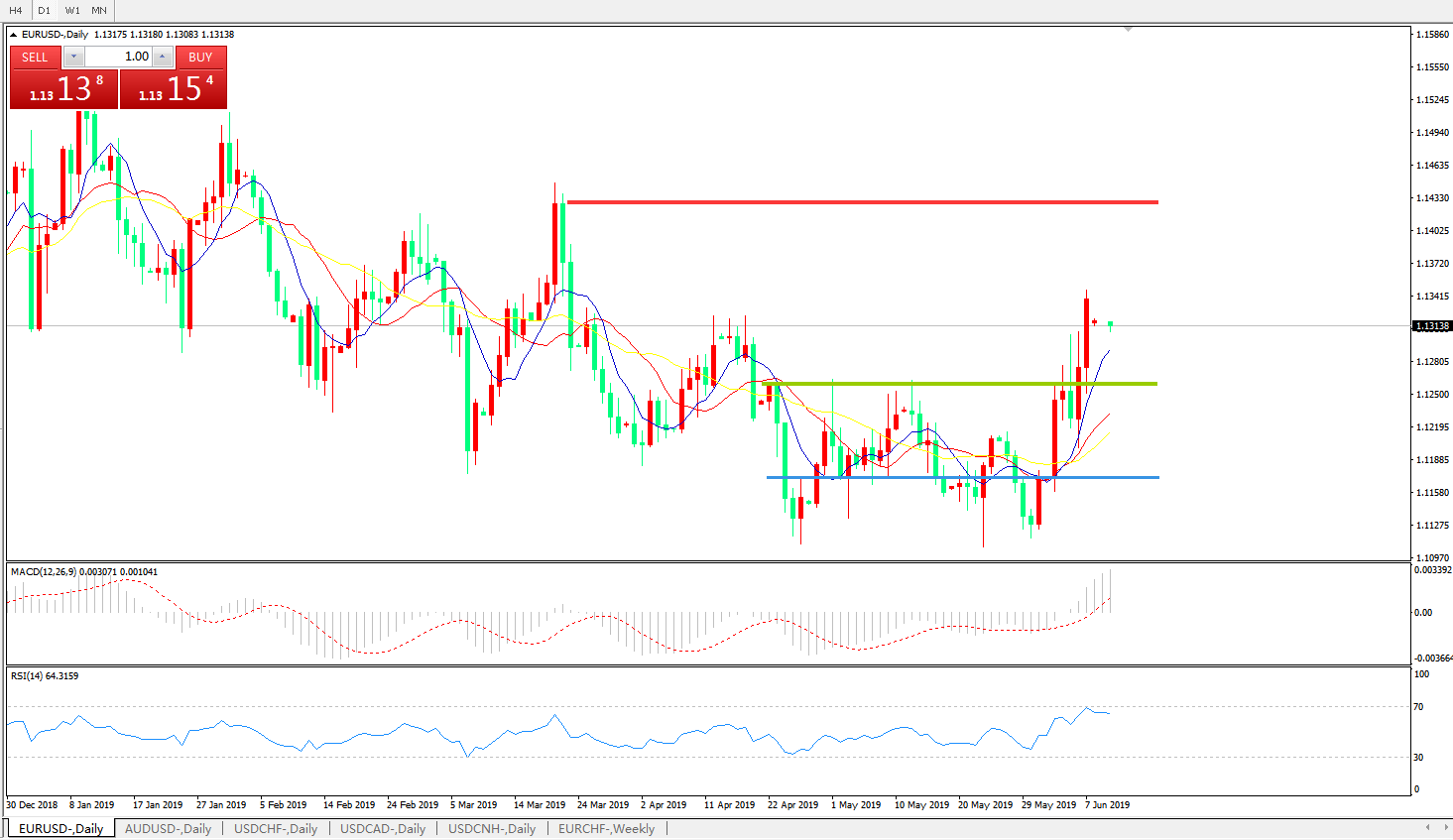Collapse the one-click trading panel triangle
Viewport: 1453px width, 840px height.
[14, 35]
